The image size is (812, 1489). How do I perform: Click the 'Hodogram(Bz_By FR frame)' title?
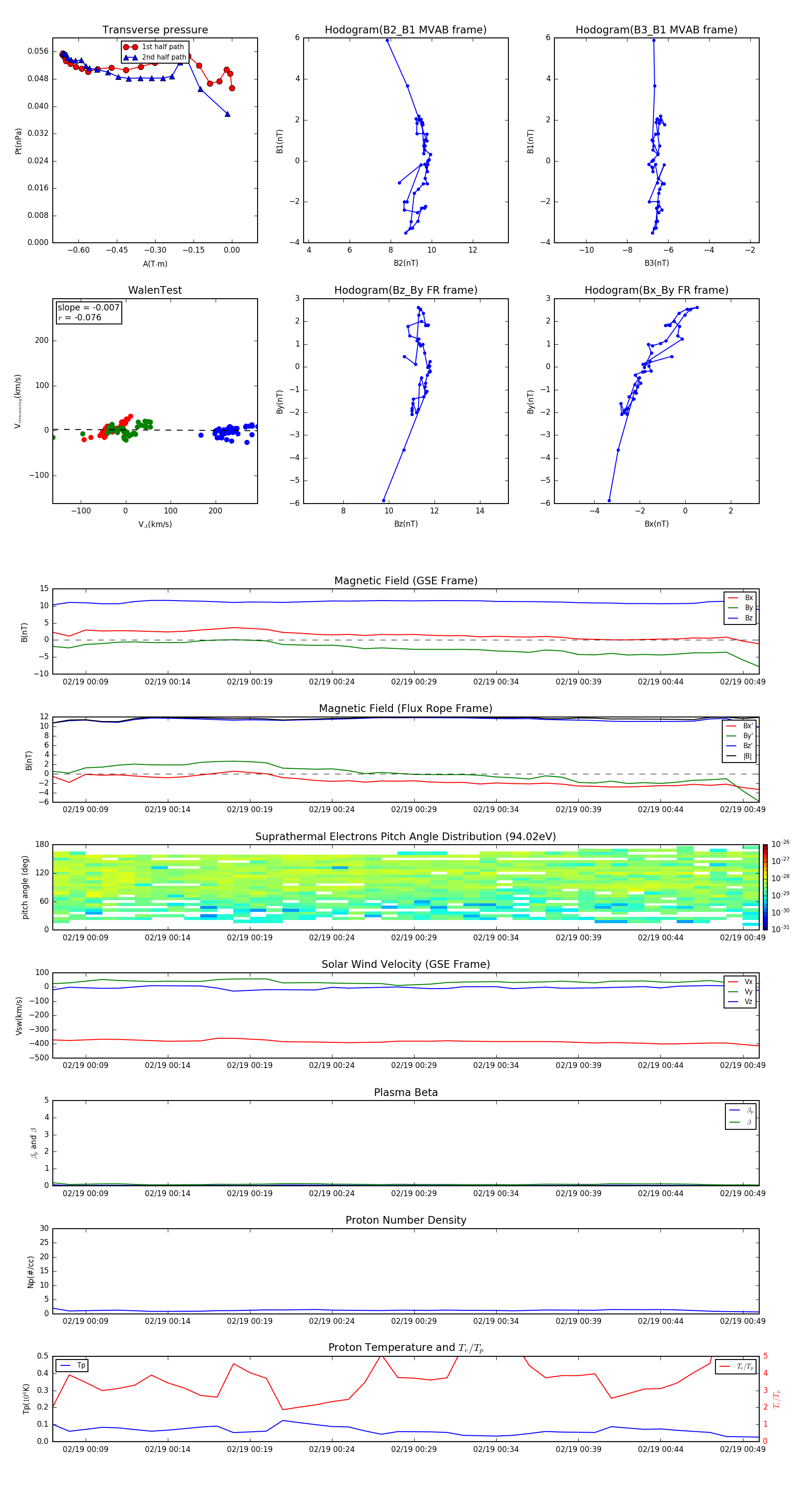click(x=406, y=290)
